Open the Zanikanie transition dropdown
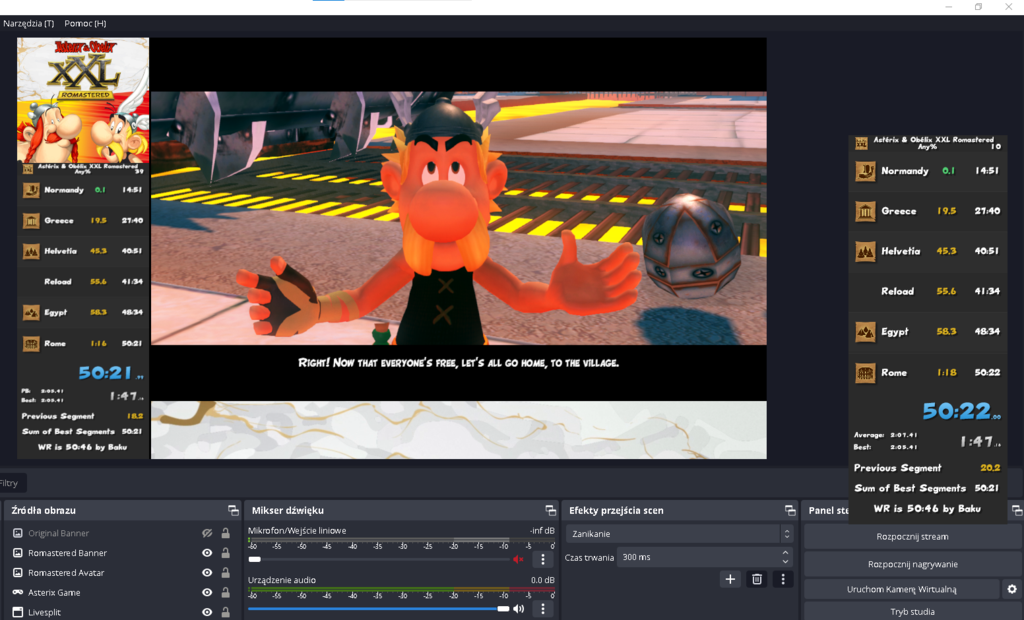 click(680, 534)
